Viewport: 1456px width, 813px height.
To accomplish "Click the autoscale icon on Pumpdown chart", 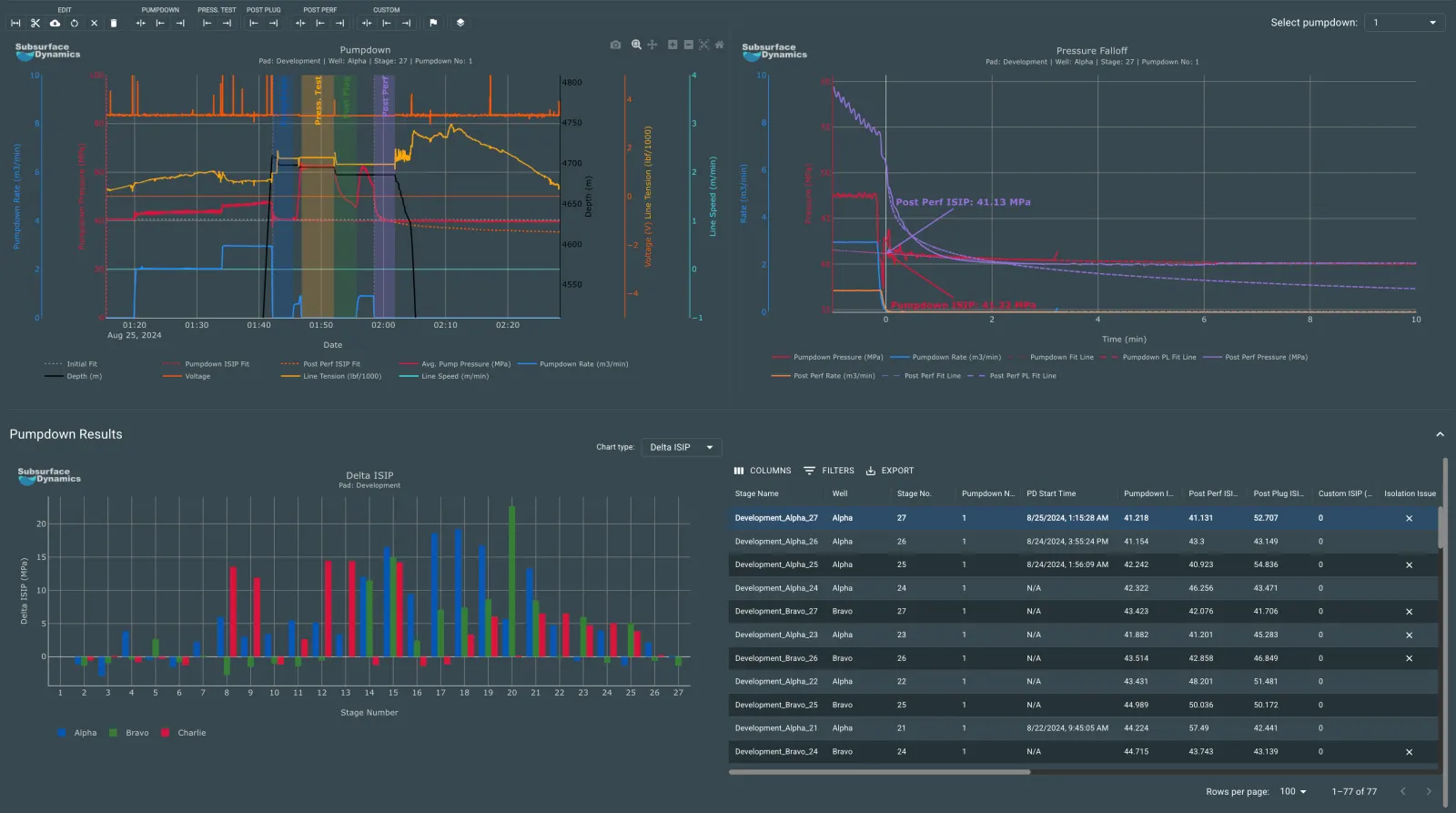I will 704,44.
